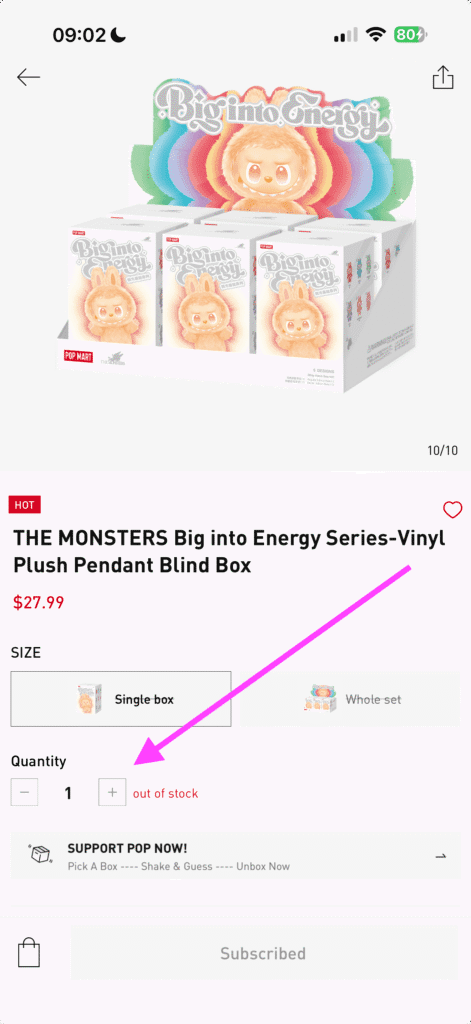Tap the battery indicator in status bar

[410, 35]
